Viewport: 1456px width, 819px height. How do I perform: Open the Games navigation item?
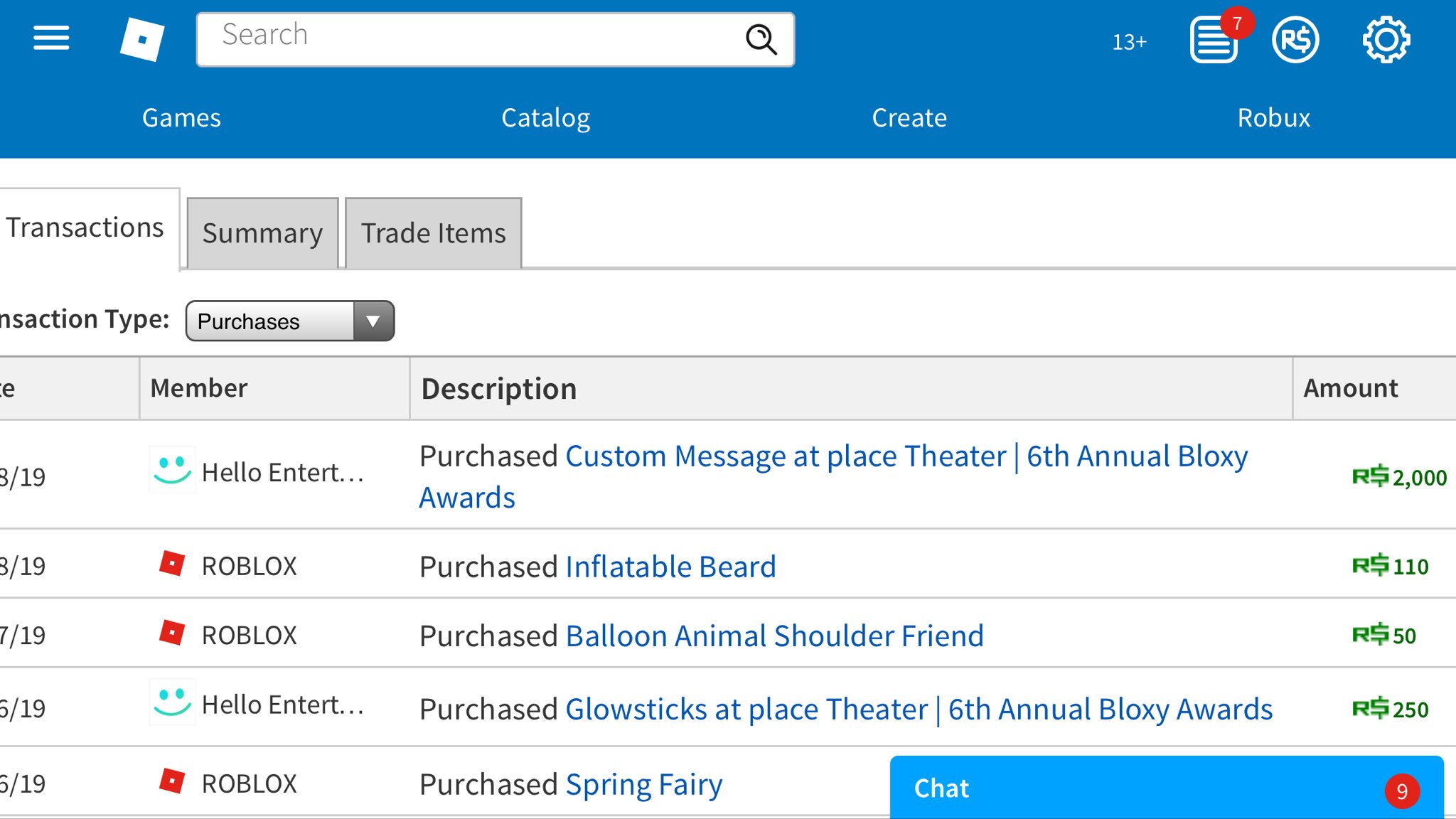coord(181,118)
